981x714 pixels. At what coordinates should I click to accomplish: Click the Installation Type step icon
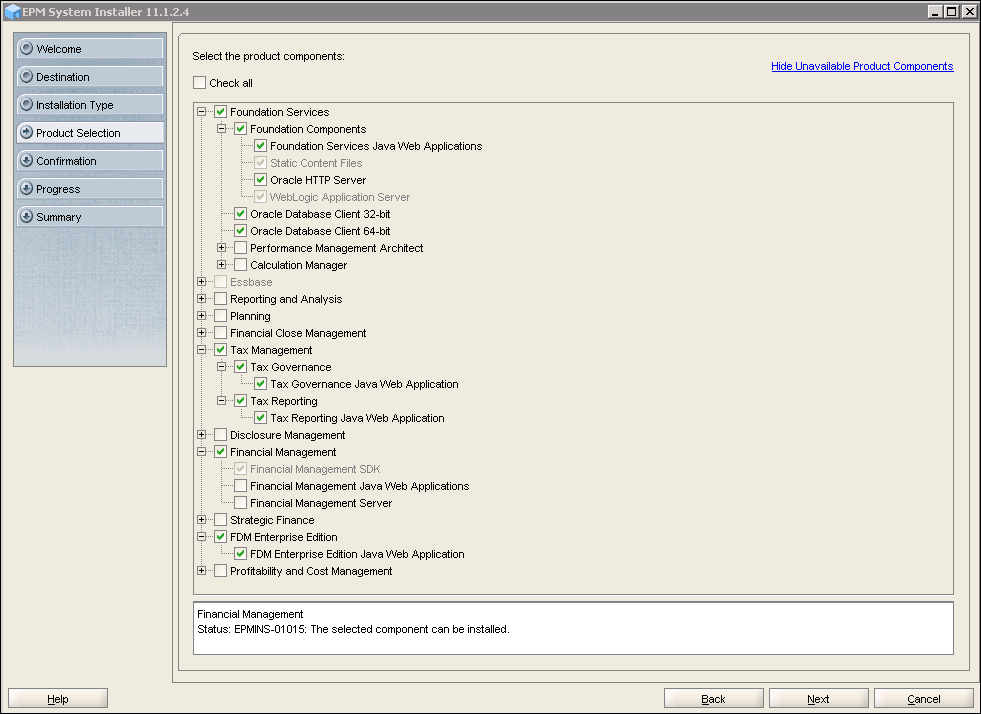(26, 105)
